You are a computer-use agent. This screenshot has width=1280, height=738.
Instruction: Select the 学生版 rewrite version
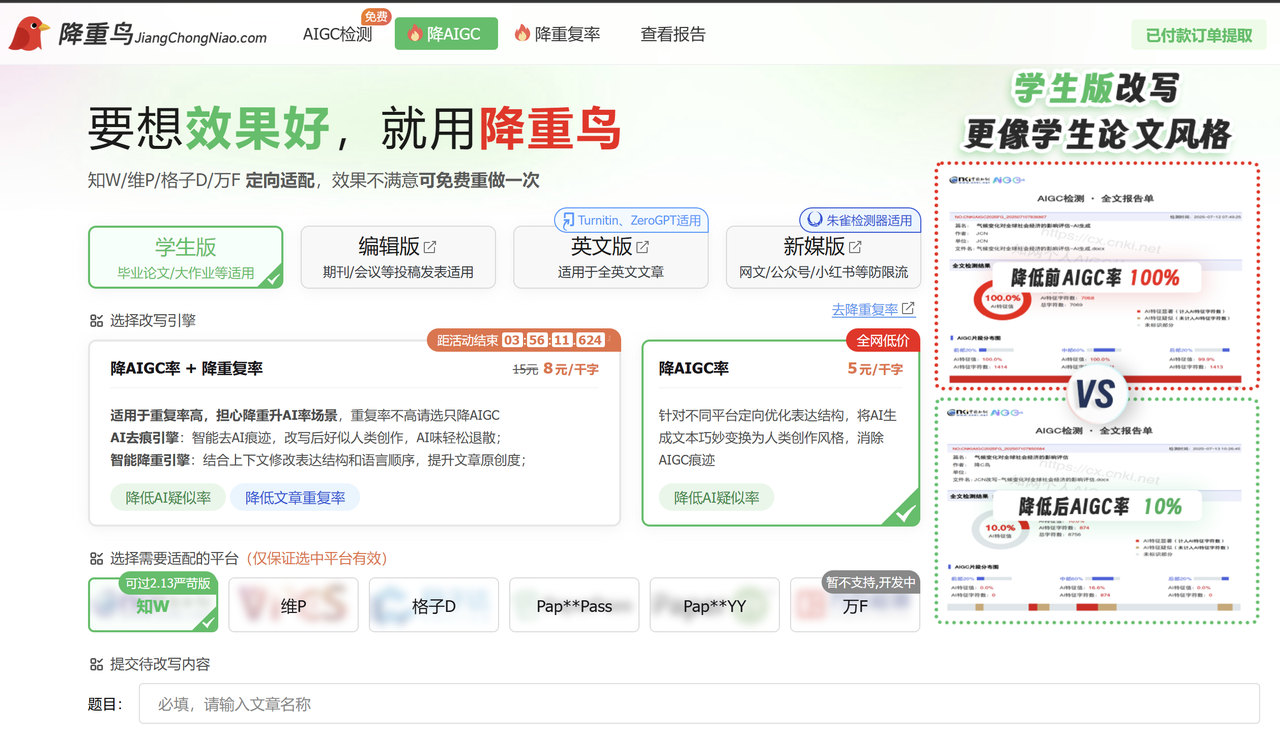[x=186, y=257]
